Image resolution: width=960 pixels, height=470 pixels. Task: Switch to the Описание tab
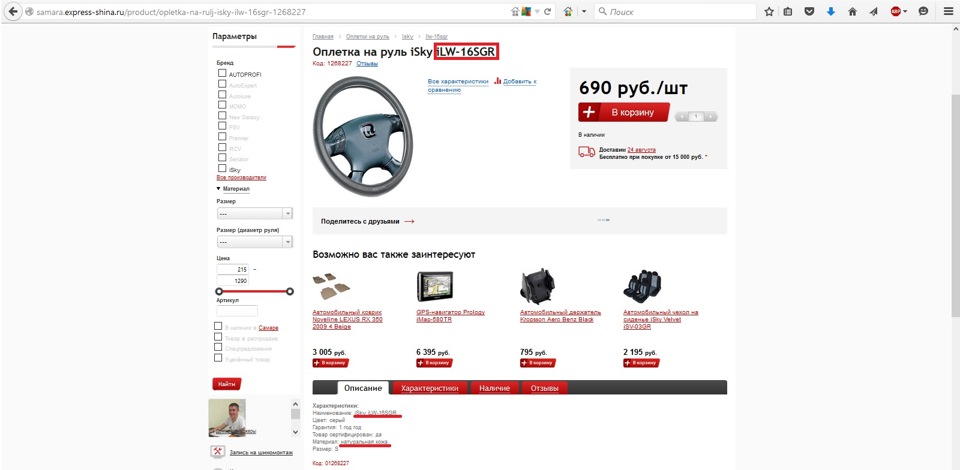click(363, 388)
